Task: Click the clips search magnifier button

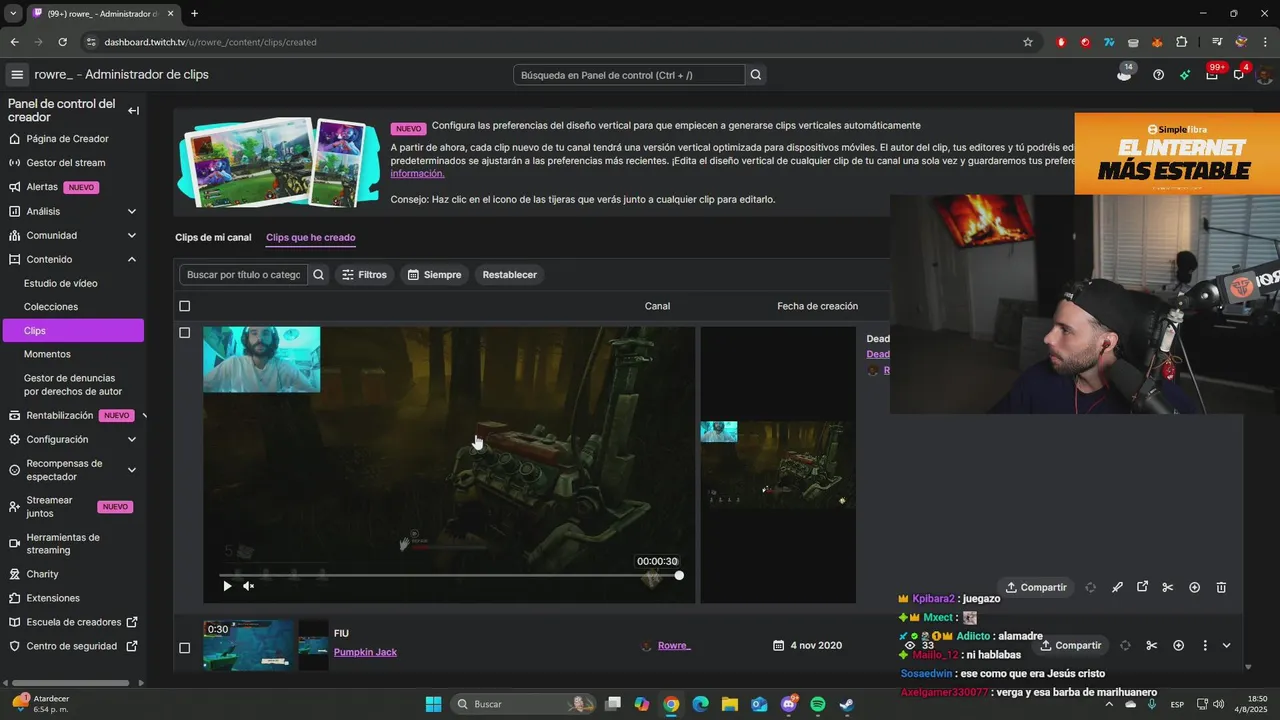Action: coord(318,275)
